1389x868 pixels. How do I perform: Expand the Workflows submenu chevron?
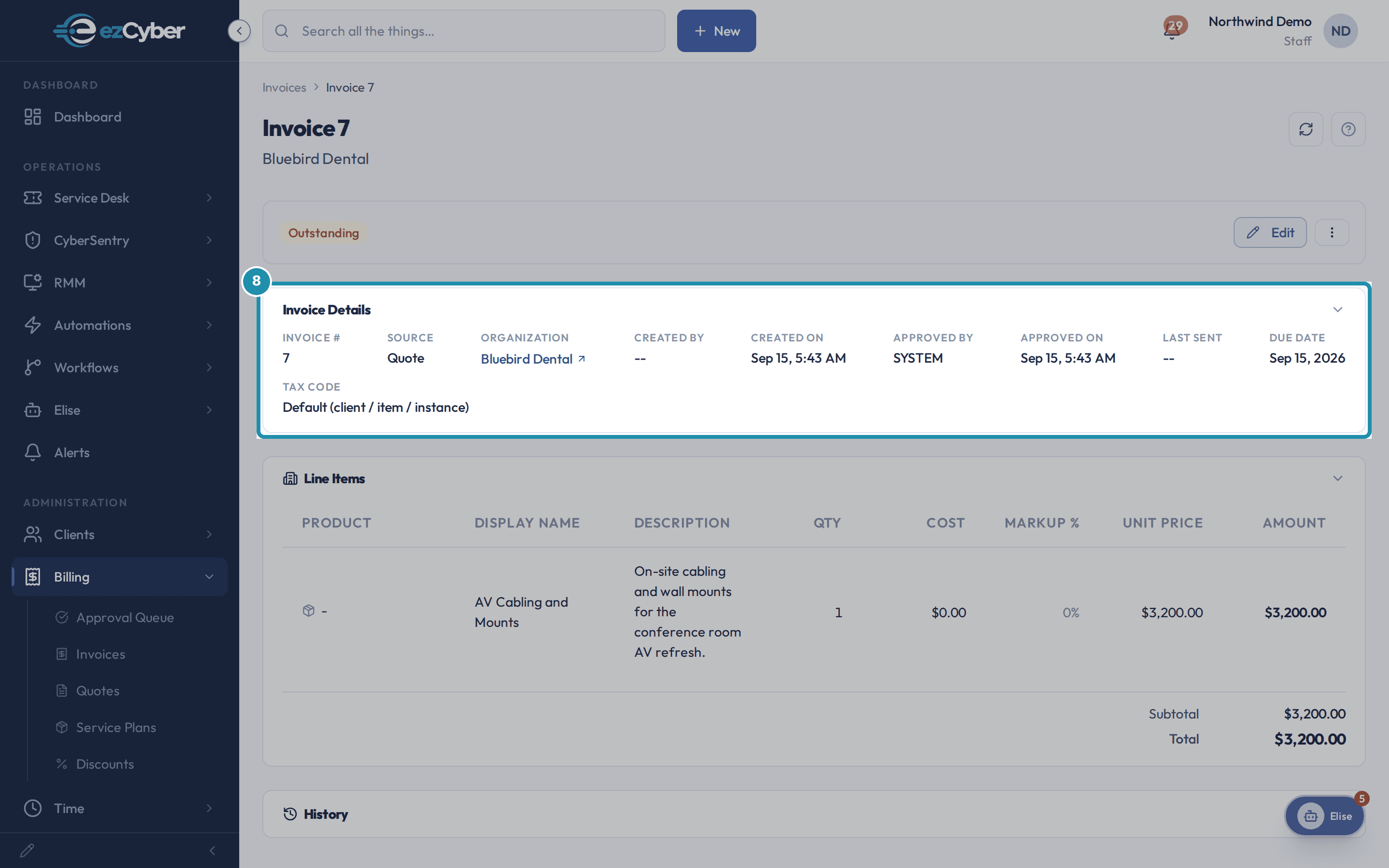point(209,367)
